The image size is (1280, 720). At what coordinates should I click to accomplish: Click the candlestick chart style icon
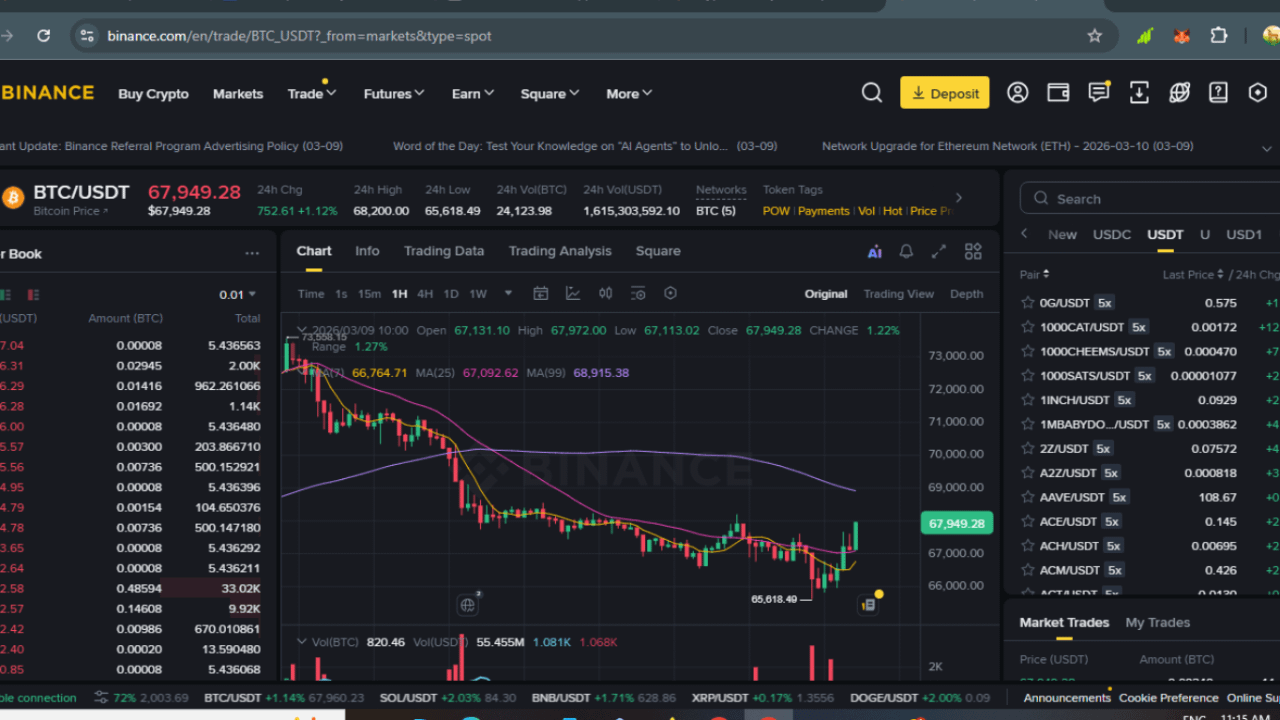coord(606,294)
